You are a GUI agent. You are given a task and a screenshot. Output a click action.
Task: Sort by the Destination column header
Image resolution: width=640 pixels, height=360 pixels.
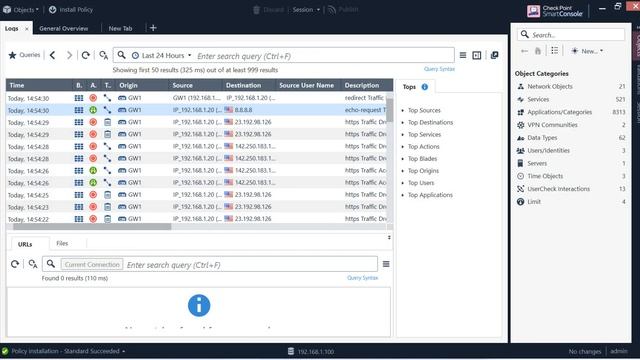pyautogui.click(x=249, y=85)
